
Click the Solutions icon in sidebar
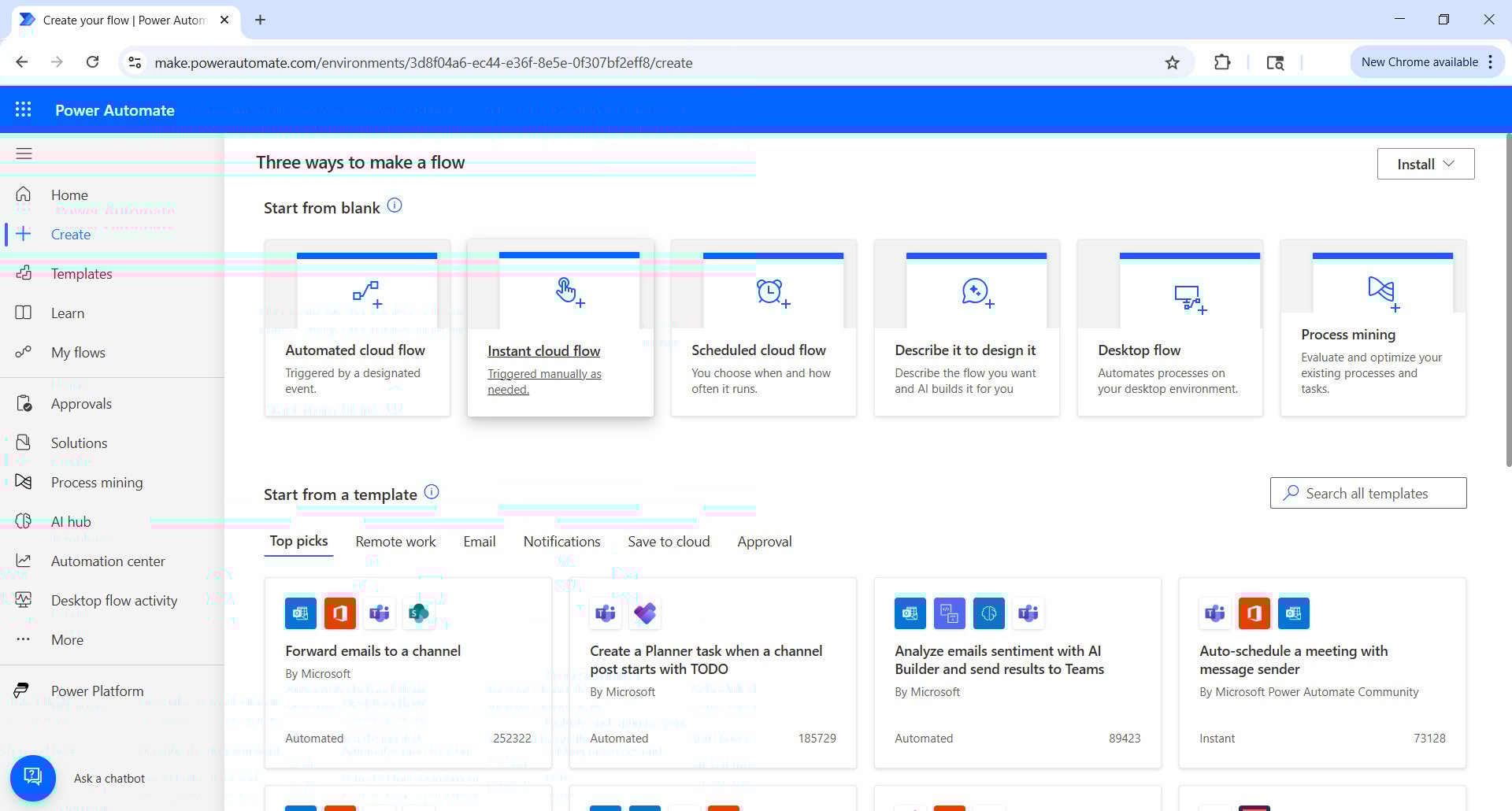coord(24,443)
